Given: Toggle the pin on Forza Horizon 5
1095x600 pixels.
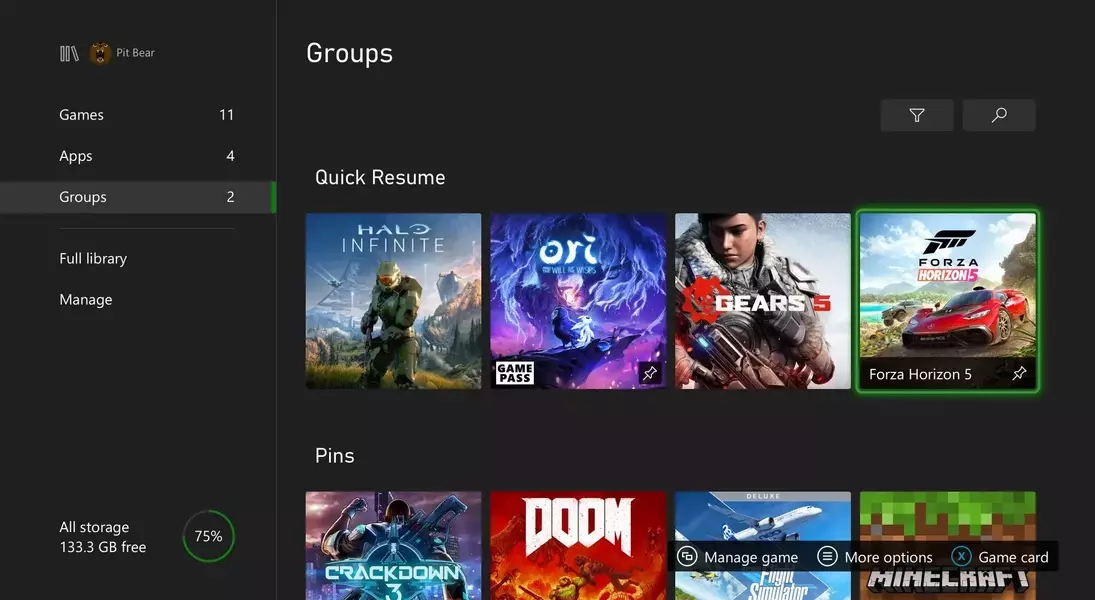Looking at the screenshot, I should (x=1019, y=374).
